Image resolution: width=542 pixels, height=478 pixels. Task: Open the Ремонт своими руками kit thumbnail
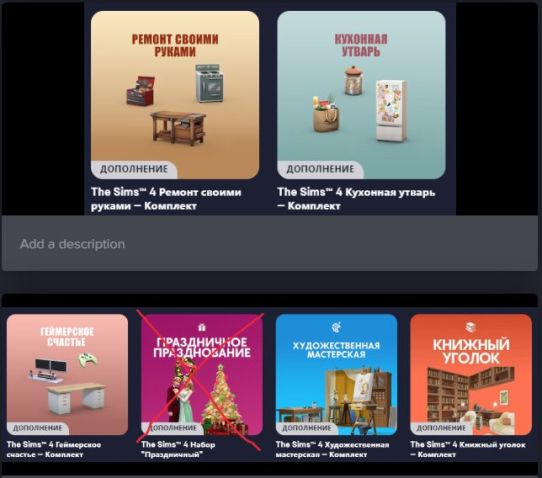click(x=175, y=95)
